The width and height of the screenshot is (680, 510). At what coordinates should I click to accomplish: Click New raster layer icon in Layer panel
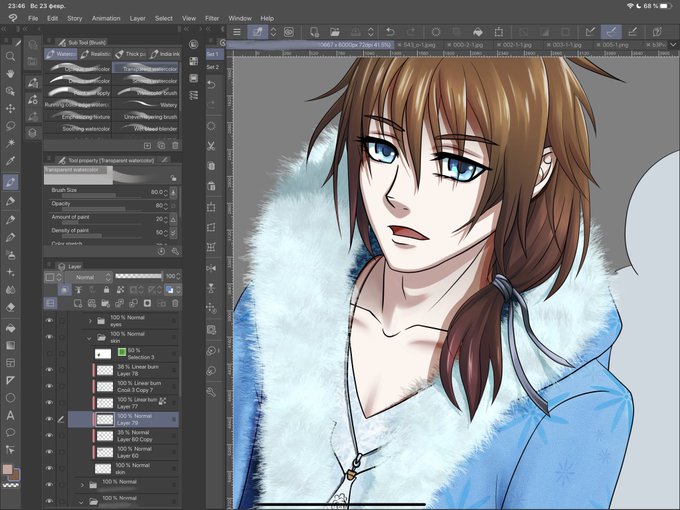[x=78, y=303]
